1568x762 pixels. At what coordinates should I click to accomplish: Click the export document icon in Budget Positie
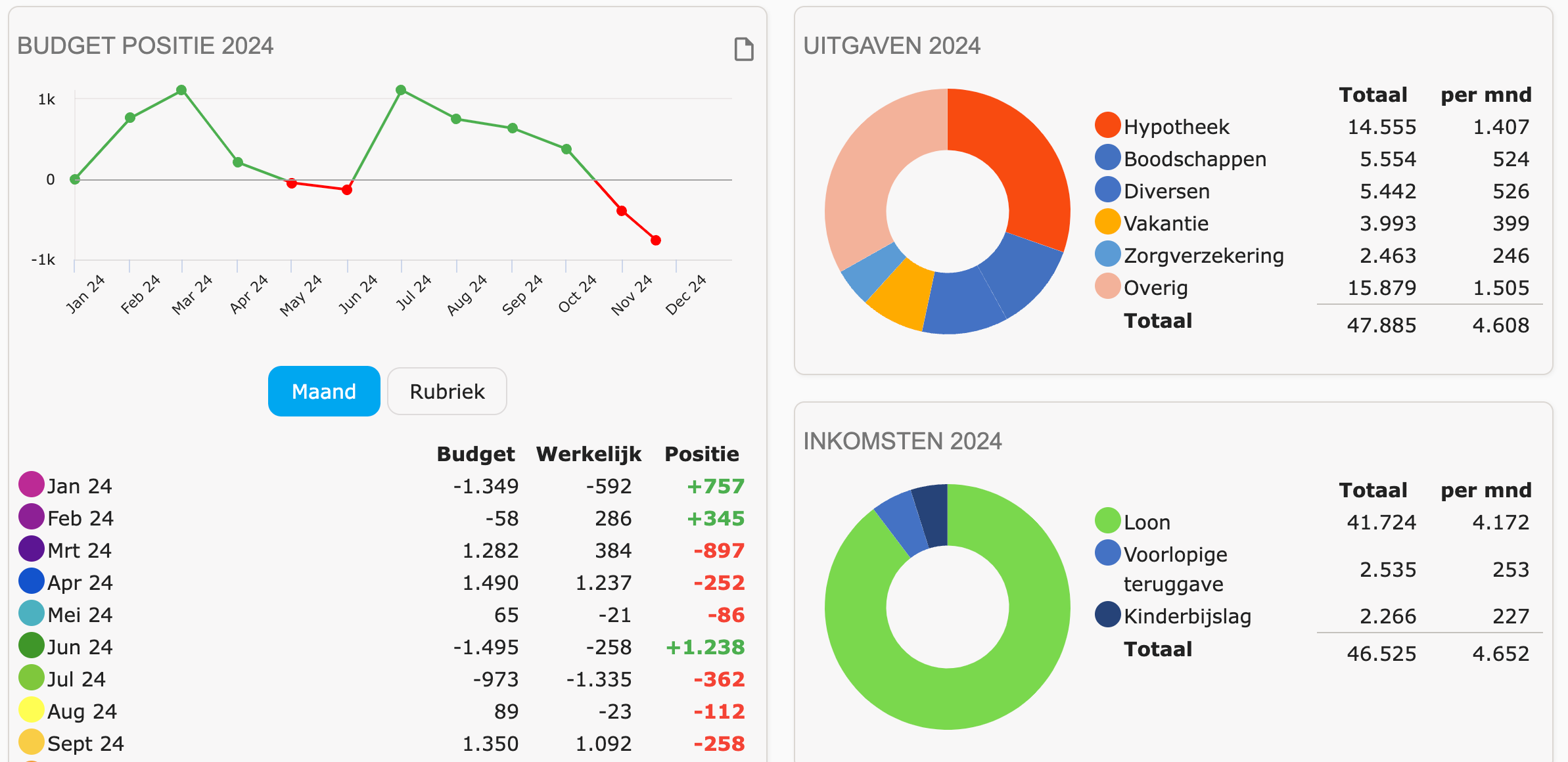click(x=743, y=49)
